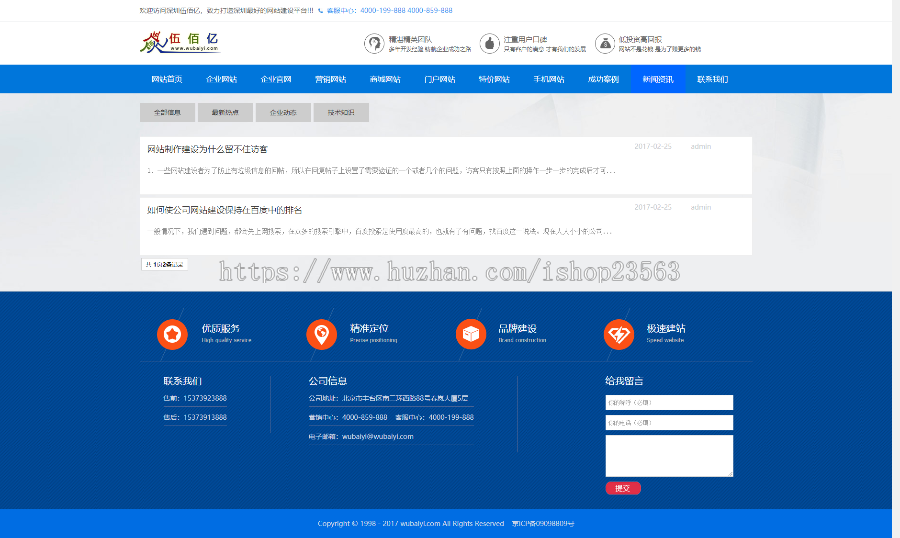900x538 pixels.
Task: Focus the second message form input field
Action: pos(669,423)
